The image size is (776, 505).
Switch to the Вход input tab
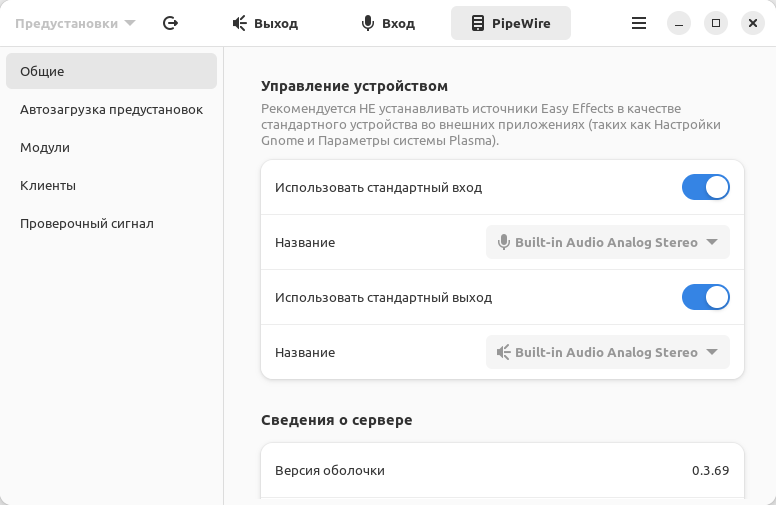pyautogui.click(x=388, y=23)
